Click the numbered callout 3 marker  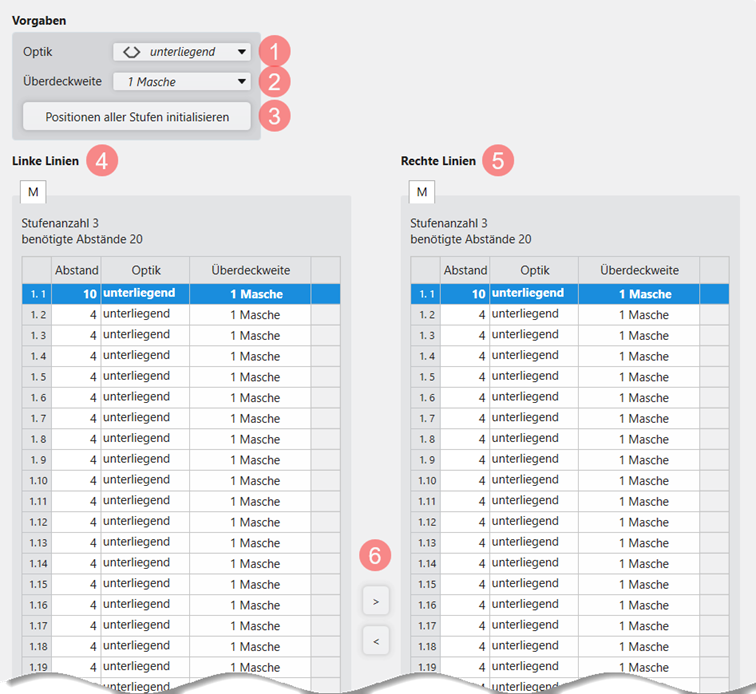[x=274, y=115]
